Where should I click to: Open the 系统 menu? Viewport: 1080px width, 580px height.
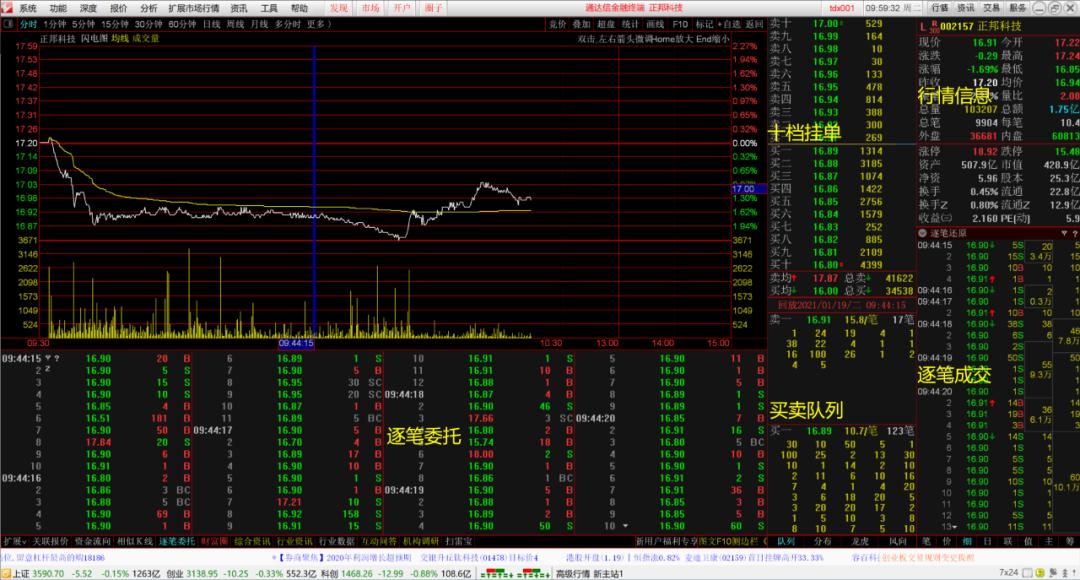click(x=28, y=8)
